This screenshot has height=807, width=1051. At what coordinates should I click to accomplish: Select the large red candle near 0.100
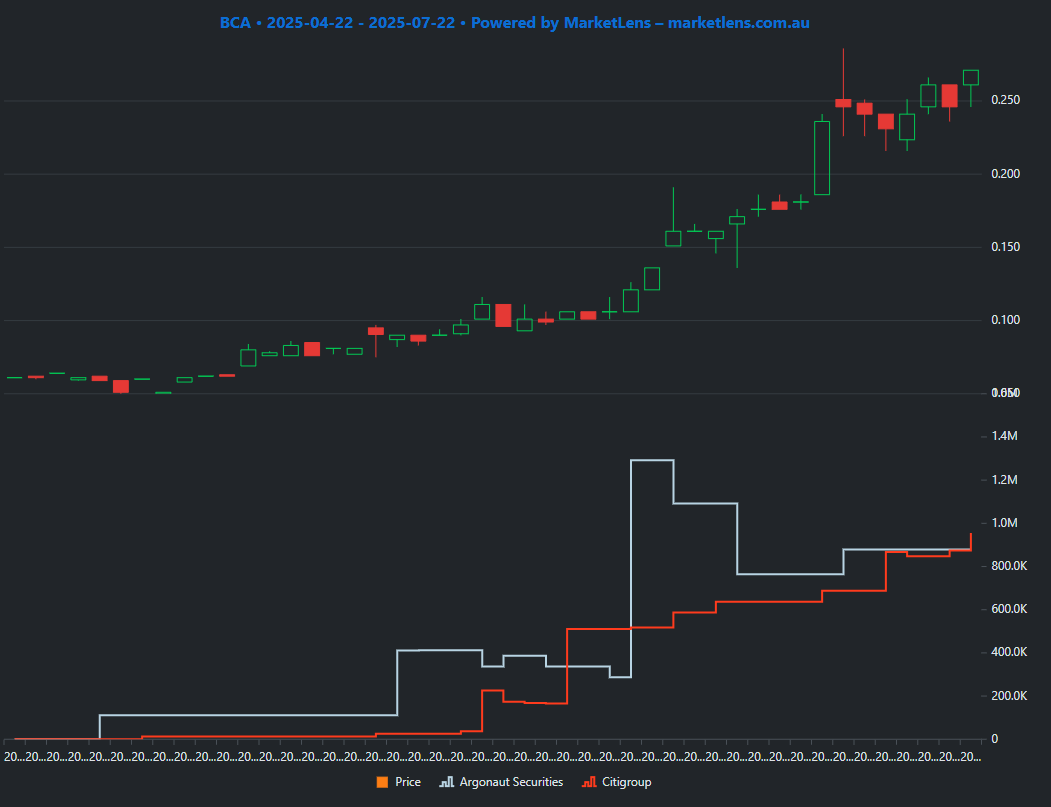(x=502, y=315)
